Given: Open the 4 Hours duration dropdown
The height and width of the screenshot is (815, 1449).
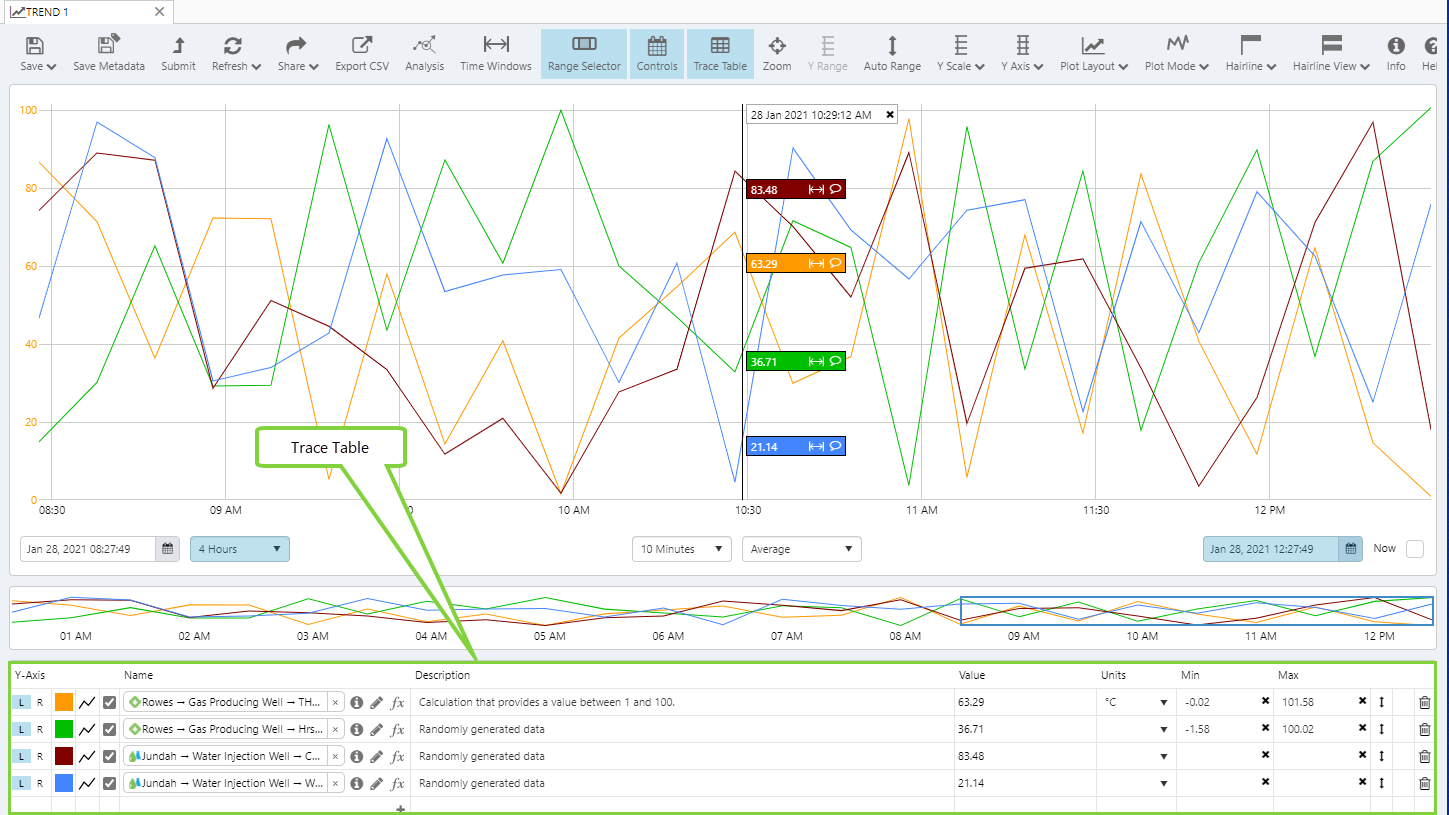Looking at the screenshot, I should [240, 549].
